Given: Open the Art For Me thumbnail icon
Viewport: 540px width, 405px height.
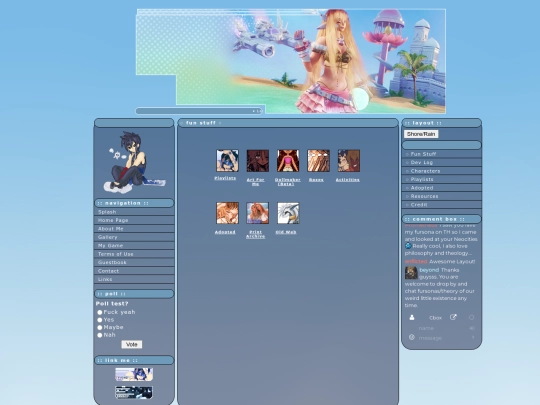Looking at the screenshot, I should pos(258,160).
